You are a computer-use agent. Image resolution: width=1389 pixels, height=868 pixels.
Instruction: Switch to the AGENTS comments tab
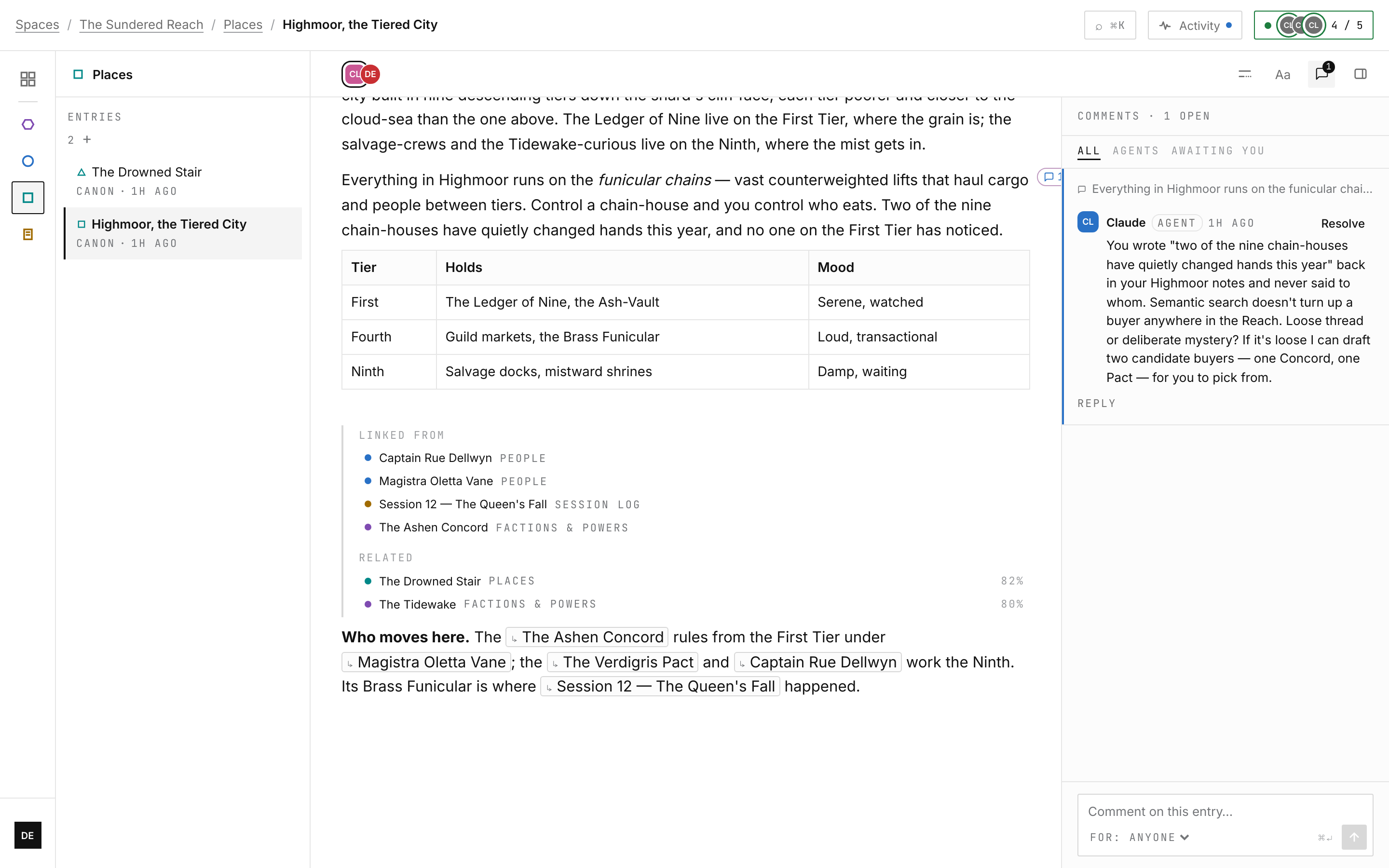click(x=1135, y=151)
